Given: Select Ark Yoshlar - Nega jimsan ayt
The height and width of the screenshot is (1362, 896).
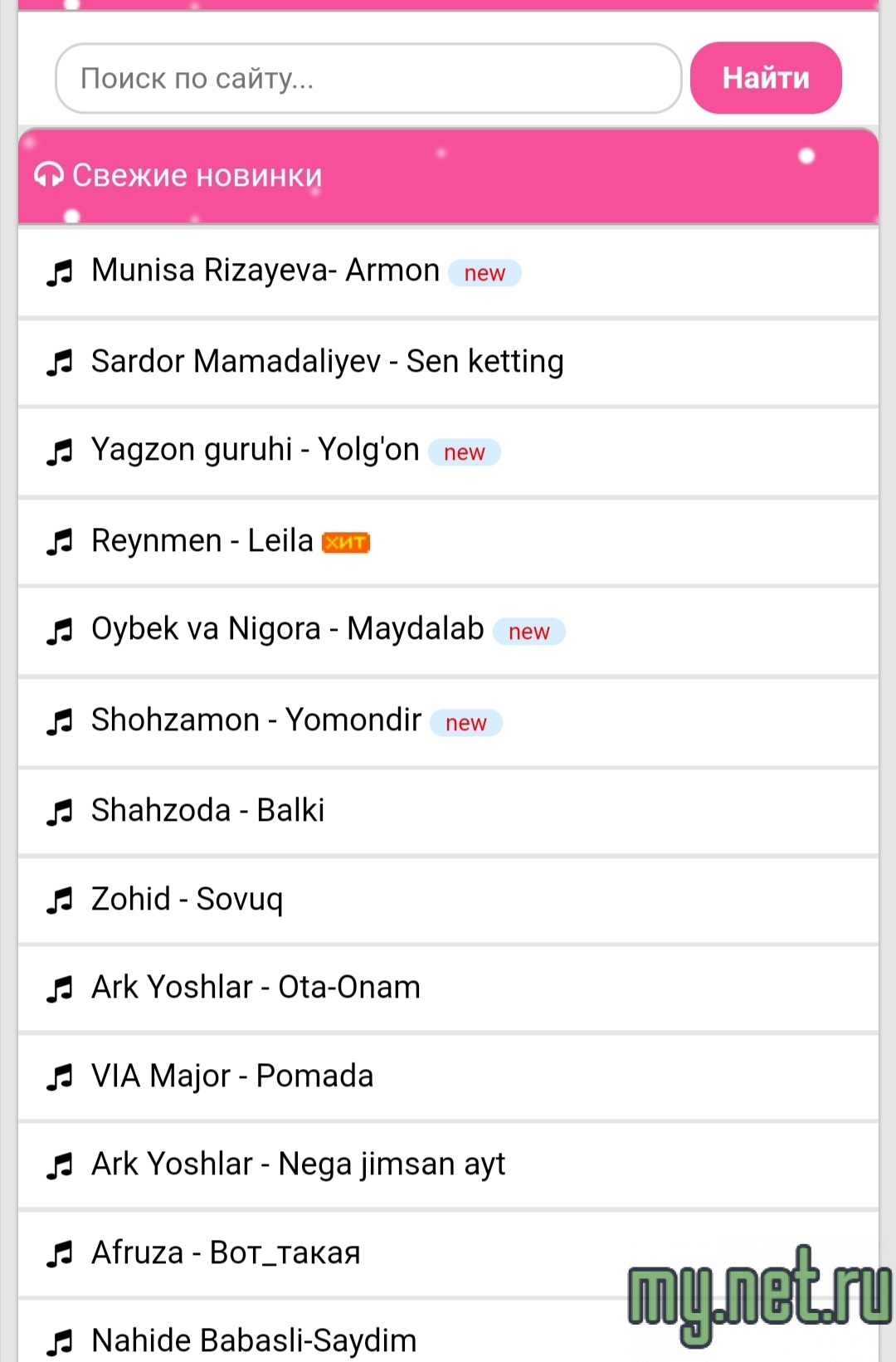Looking at the screenshot, I should pos(298,1164).
